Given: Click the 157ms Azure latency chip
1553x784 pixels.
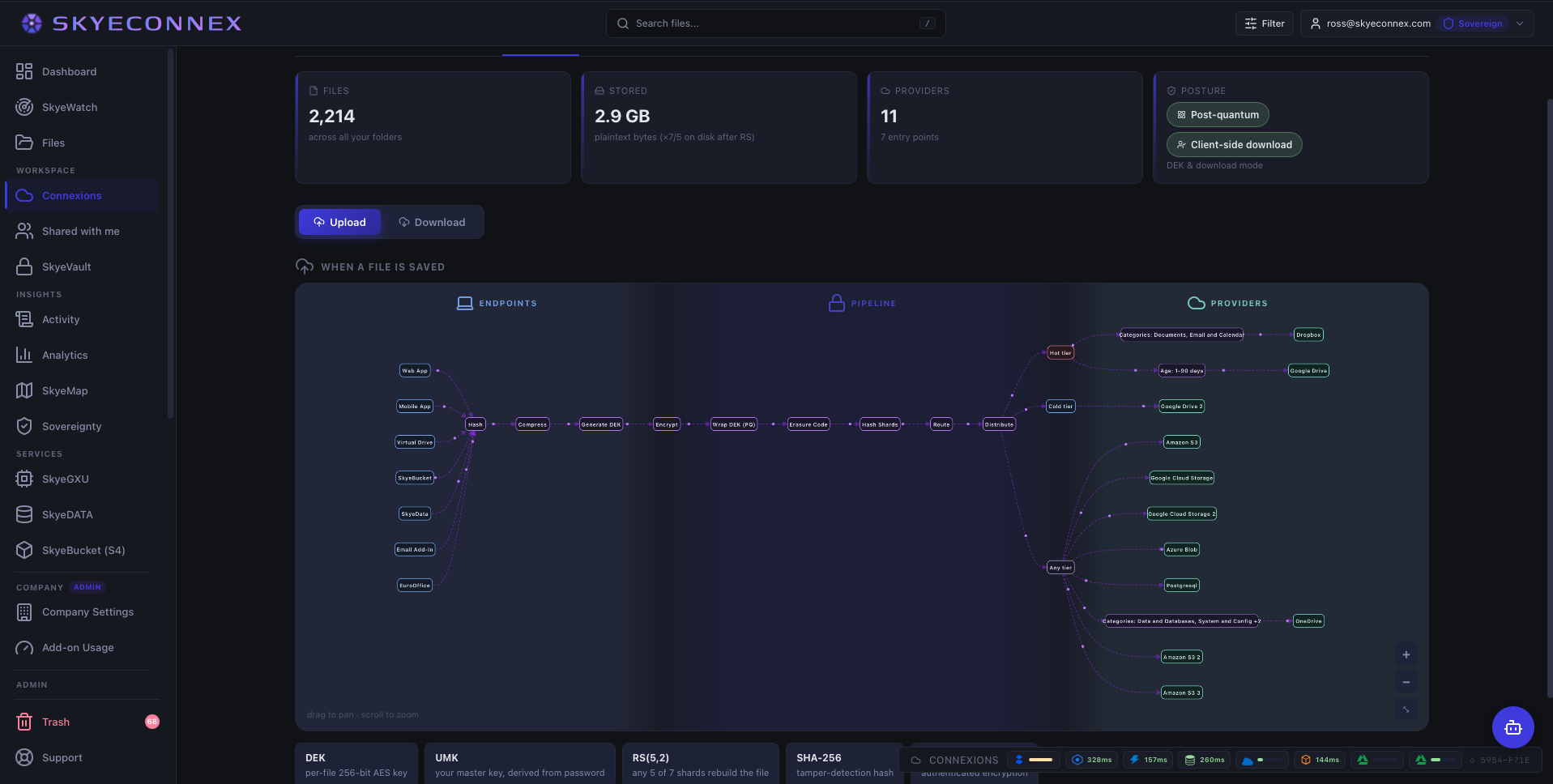Looking at the screenshot, I should coord(1148,760).
